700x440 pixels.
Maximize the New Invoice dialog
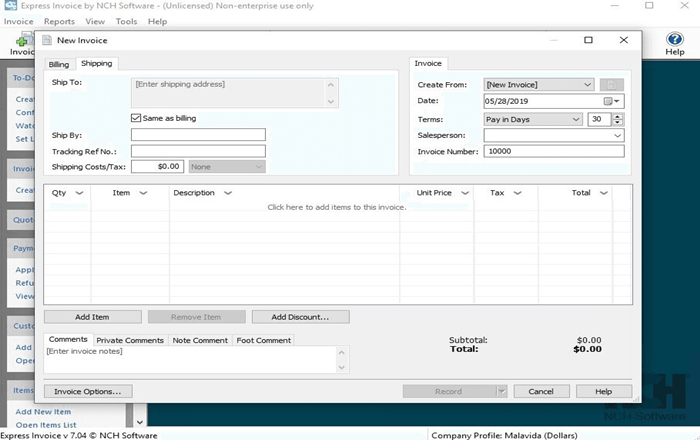[x=588, y=40]
